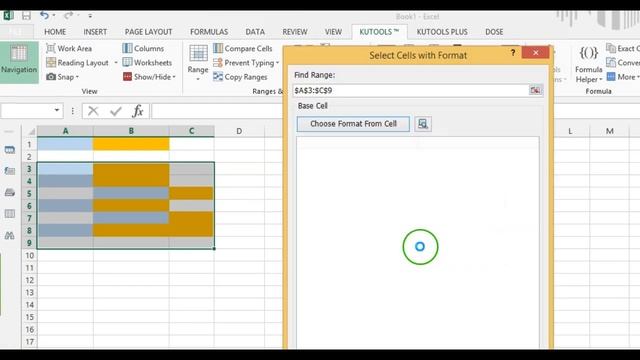
Task: Cancel formula bar entry
Action: click(93, 111)
